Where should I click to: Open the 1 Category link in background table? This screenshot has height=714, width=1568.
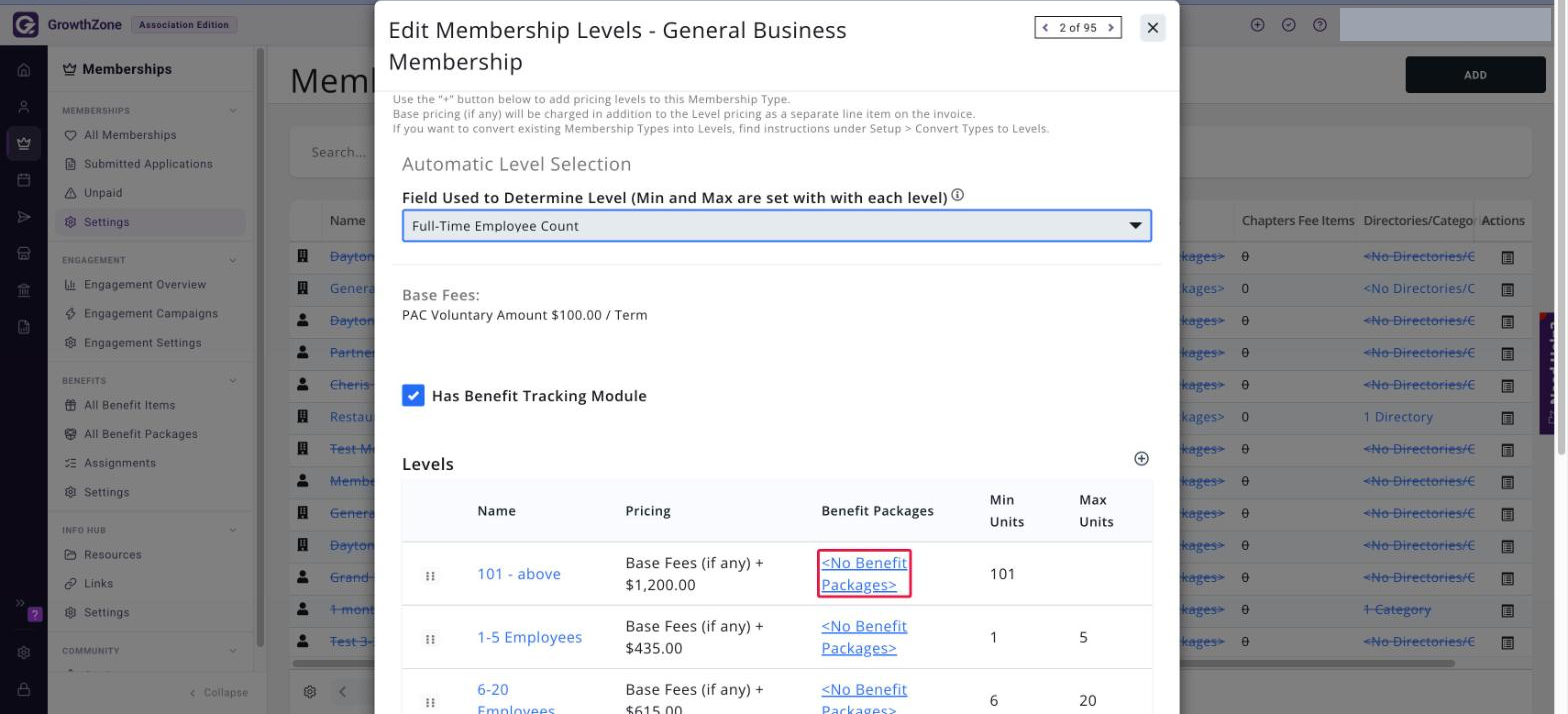coord(1397,609)
